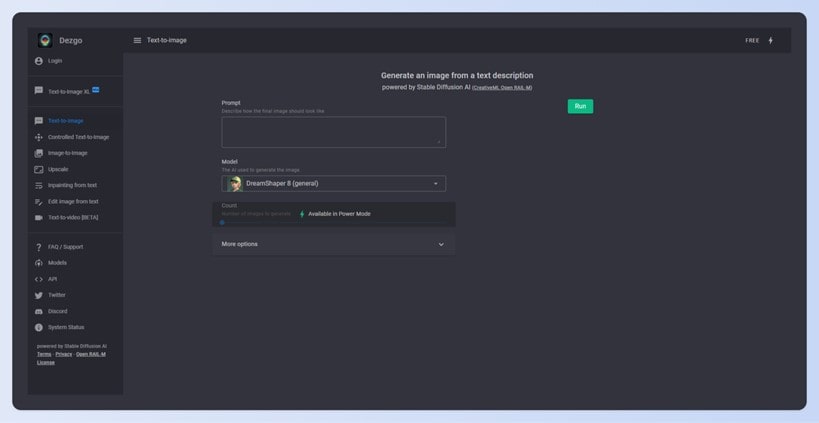Open Inpainting from text
Image resolution: width=819 pixels, height=423 pixels.
[x=73, y=185]
